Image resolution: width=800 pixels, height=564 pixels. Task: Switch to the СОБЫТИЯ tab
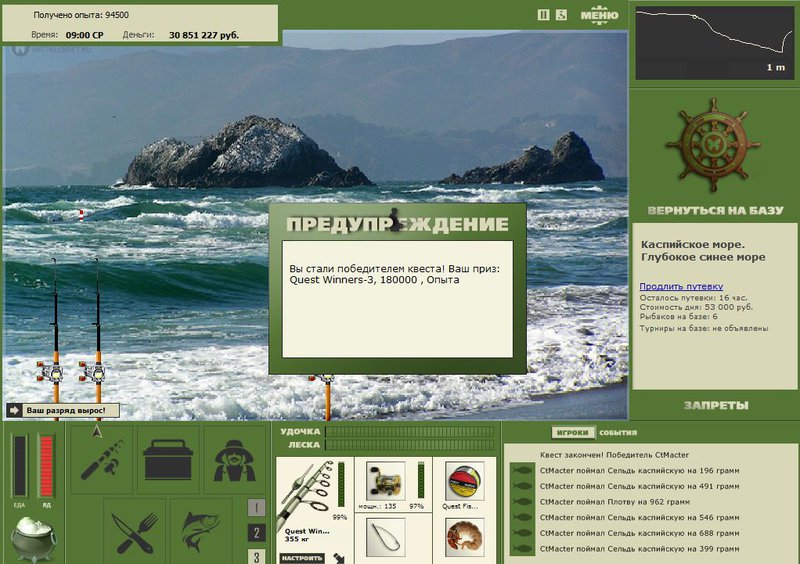[618, 432]
